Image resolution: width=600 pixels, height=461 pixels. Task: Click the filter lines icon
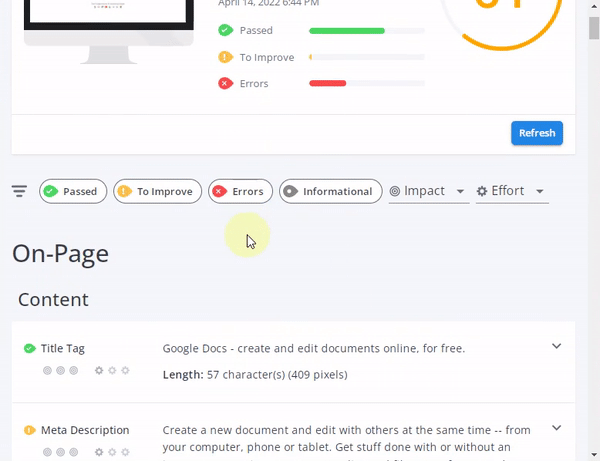[19, 191]
